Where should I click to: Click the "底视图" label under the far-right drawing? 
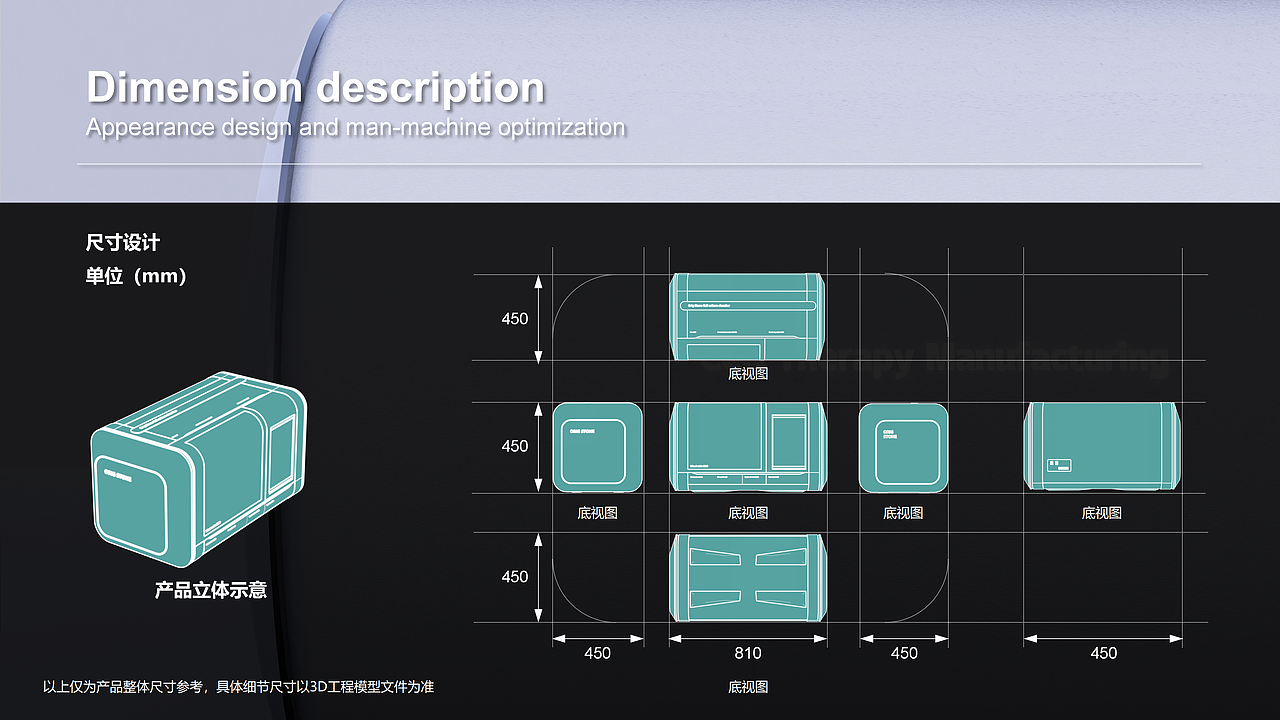pos(1102,513)
